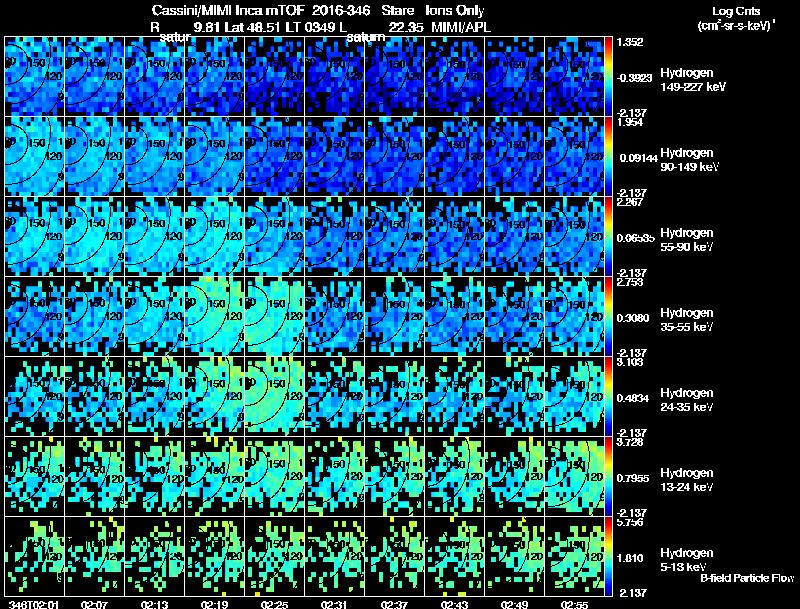Click colorbar maximum value '1.954'
The height and width of the screenshot is (609, 800).
pyautogui.click(x=630, y=122)
